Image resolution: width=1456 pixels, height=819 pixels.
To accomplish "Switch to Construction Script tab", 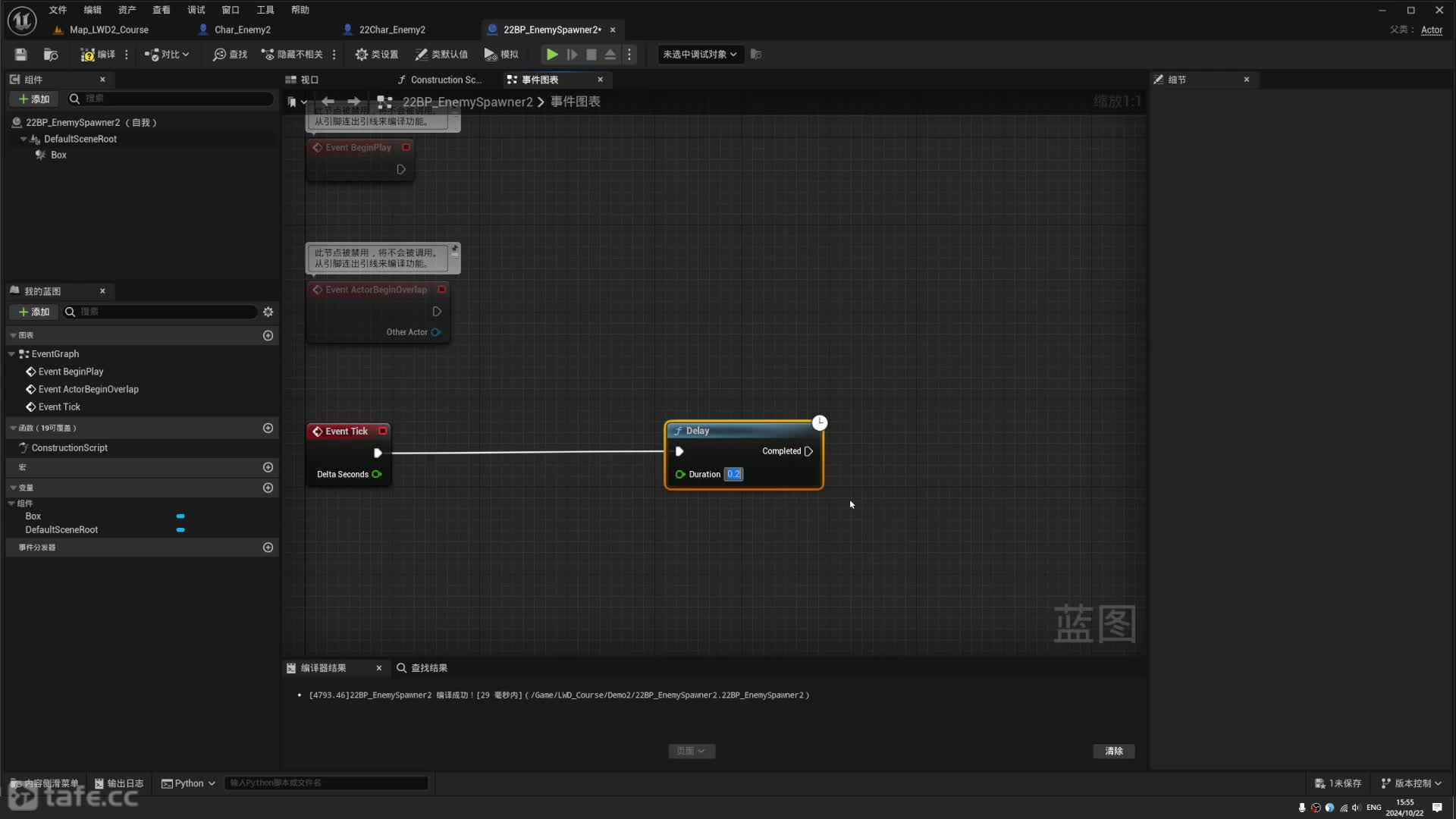I will 440,80.
